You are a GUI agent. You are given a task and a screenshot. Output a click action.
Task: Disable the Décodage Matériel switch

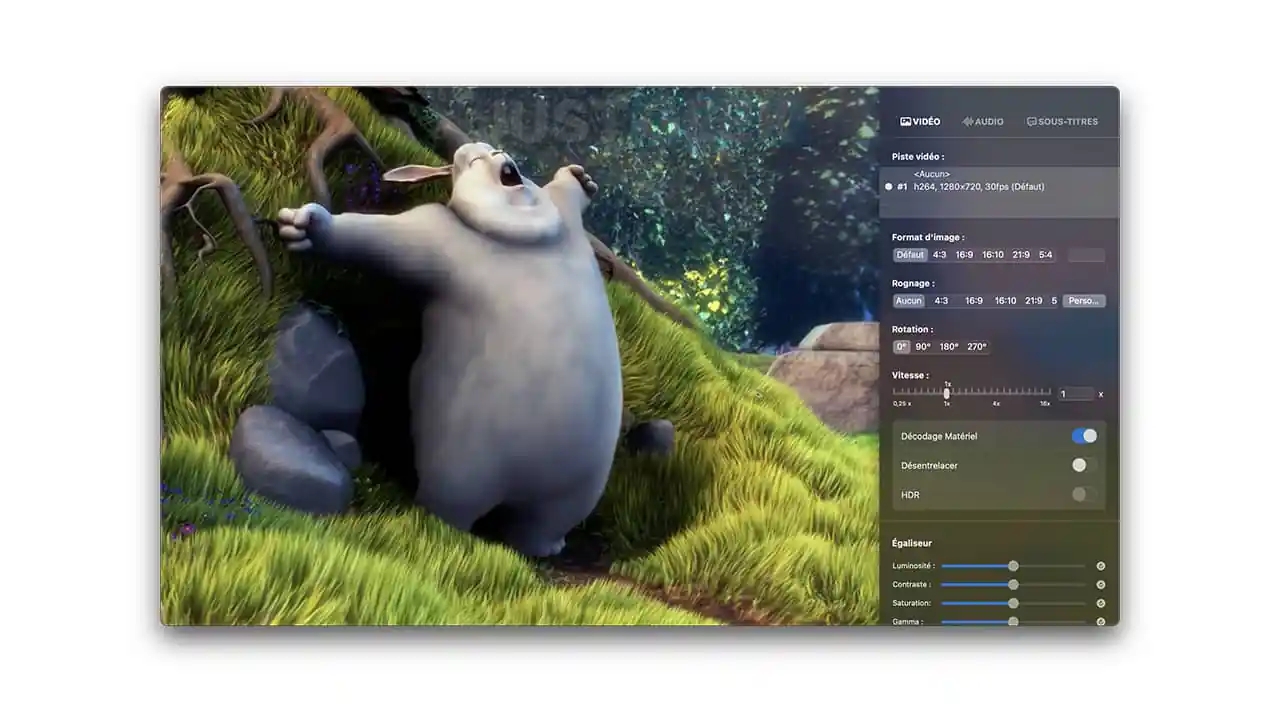[1084, 436]
